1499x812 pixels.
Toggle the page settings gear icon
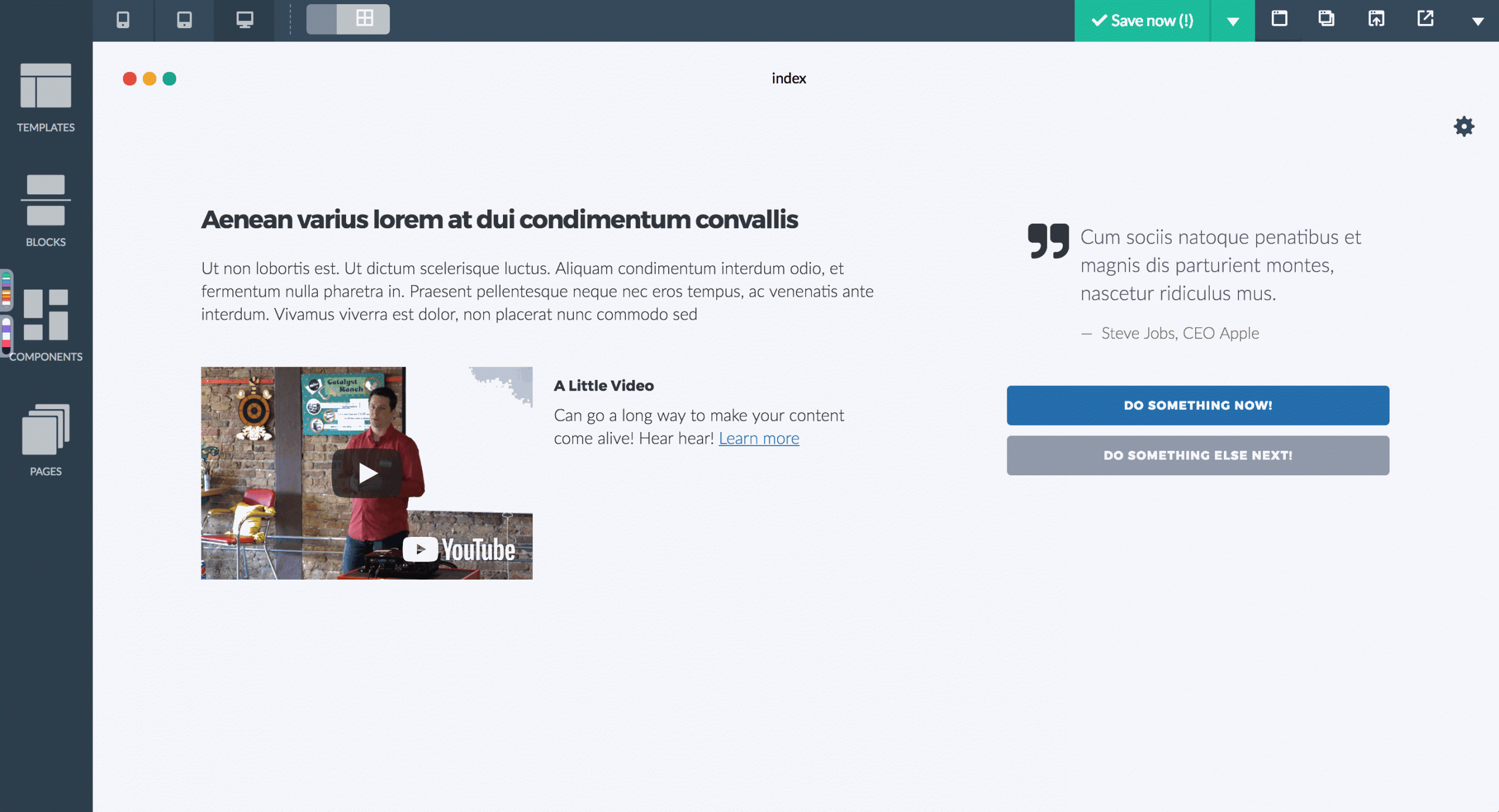tap(1463, 126)
